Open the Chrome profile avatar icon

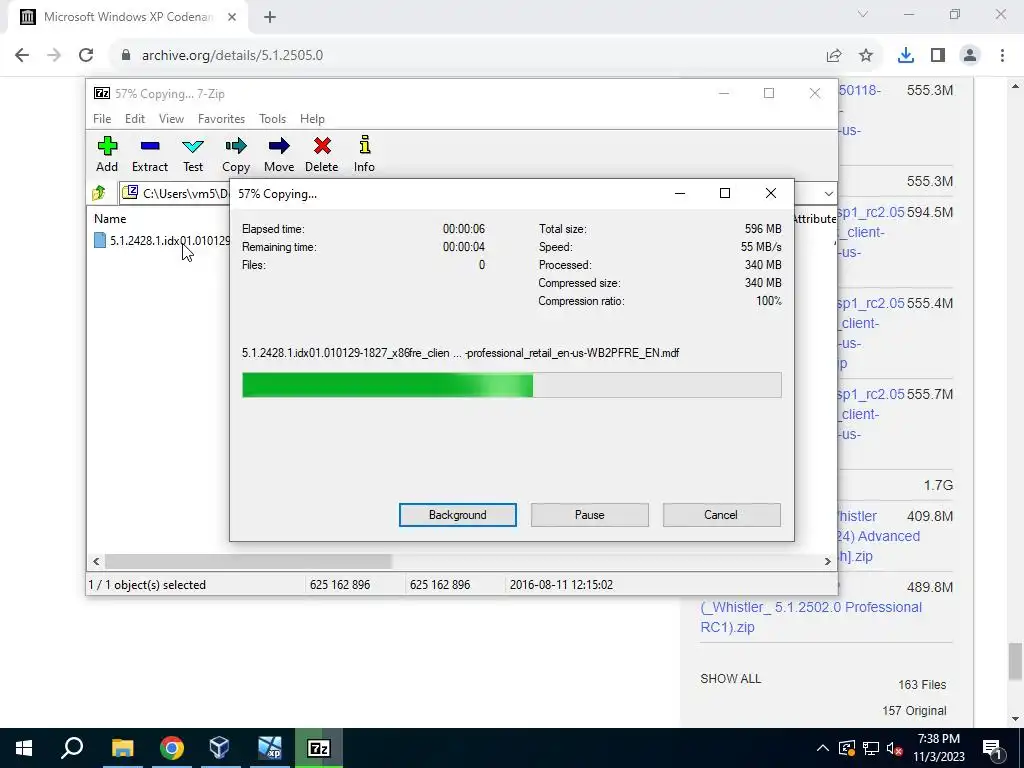(x=970, y=56)
